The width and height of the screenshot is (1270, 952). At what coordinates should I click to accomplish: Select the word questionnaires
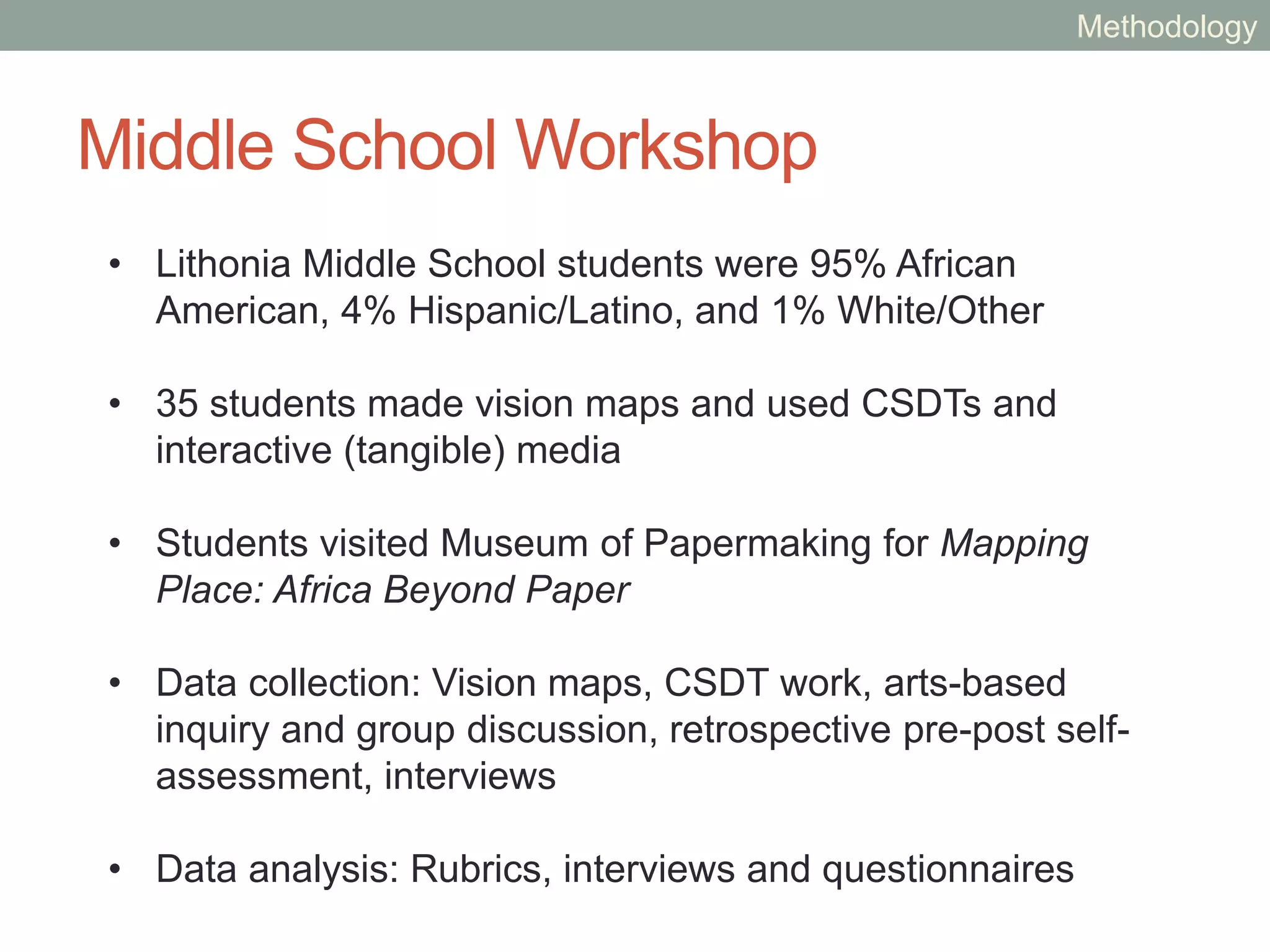pos(948,870)
